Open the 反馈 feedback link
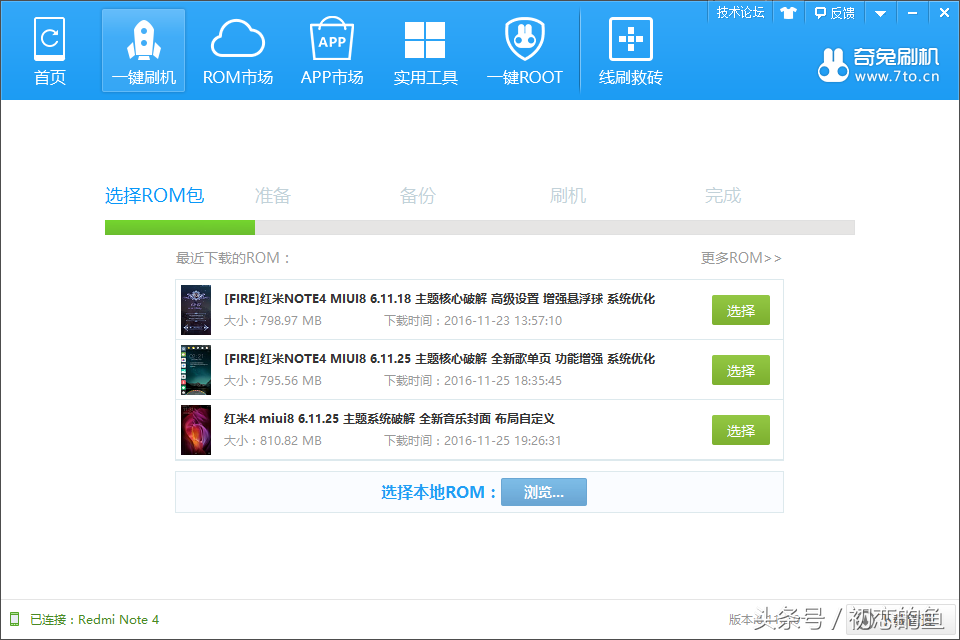This screenshot has height=640, width=960. point(834,13)
